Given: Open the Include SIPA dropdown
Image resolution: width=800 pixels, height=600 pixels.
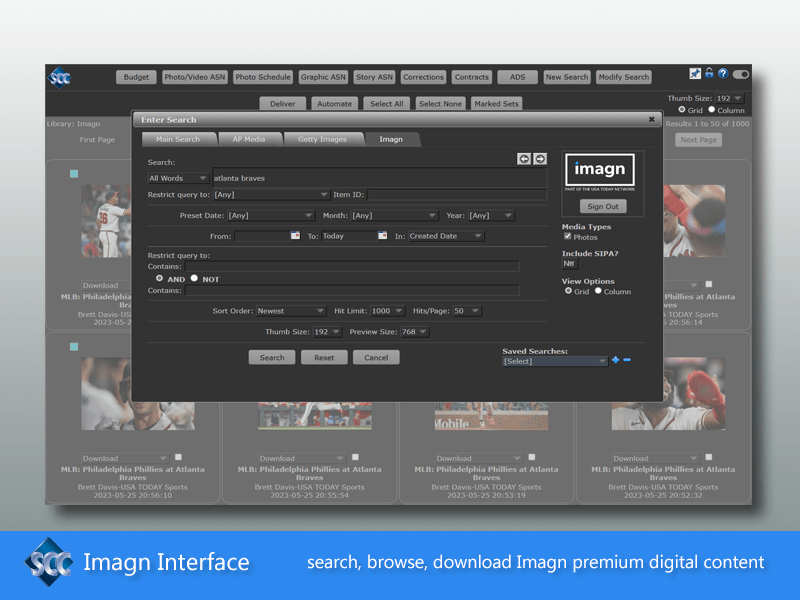Looking at the screenshot, I should [x=570, y=263].
